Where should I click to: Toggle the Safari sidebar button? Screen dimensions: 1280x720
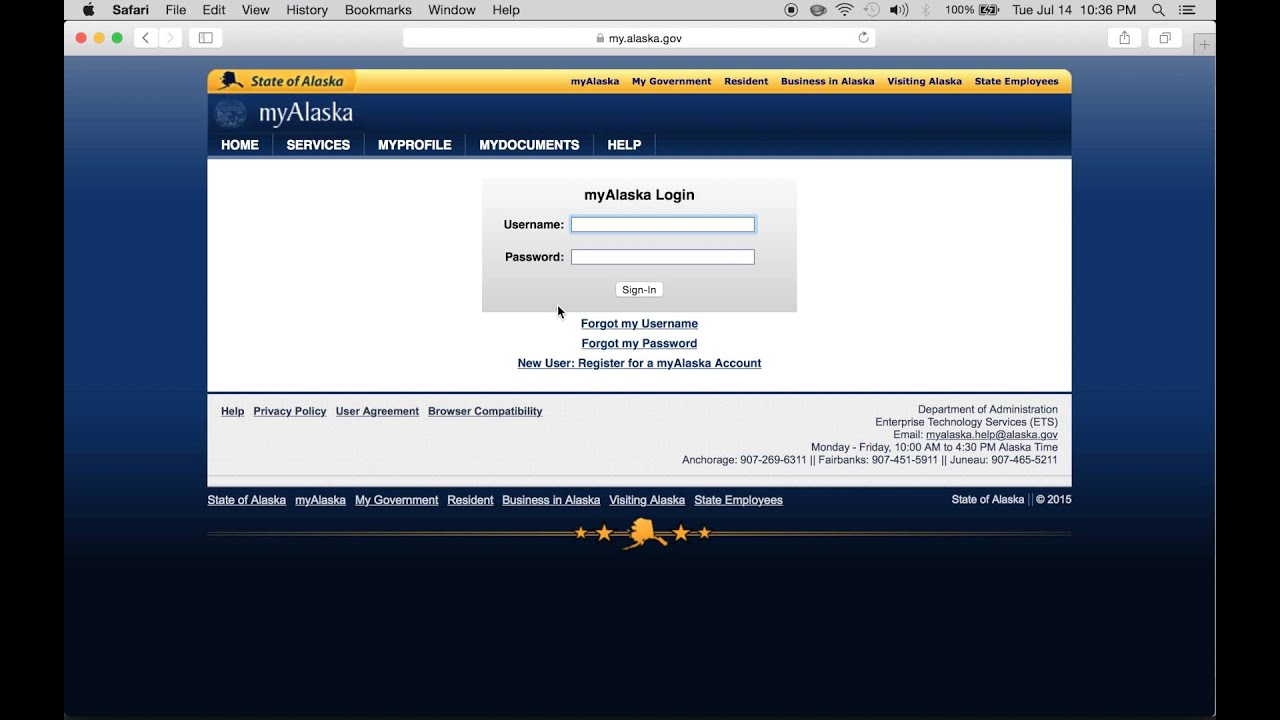tap(205, 38)
